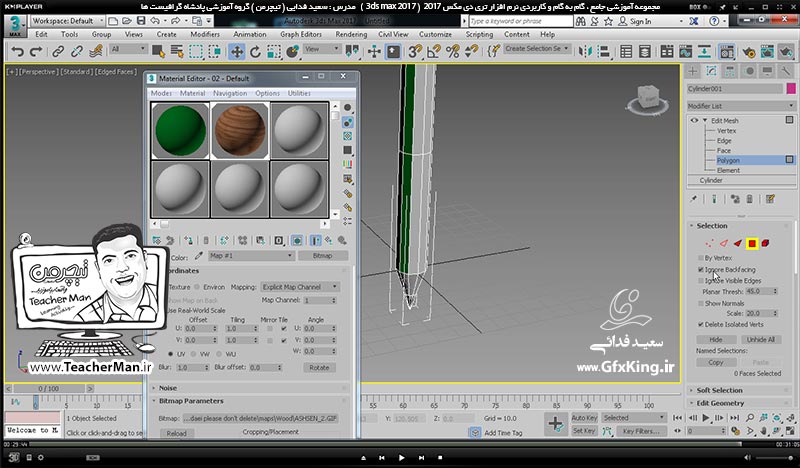The height and width of the screenshot is (468, 800).
Task: Click the Hide button
Action: pyautogui.click(x=716, y=339)
